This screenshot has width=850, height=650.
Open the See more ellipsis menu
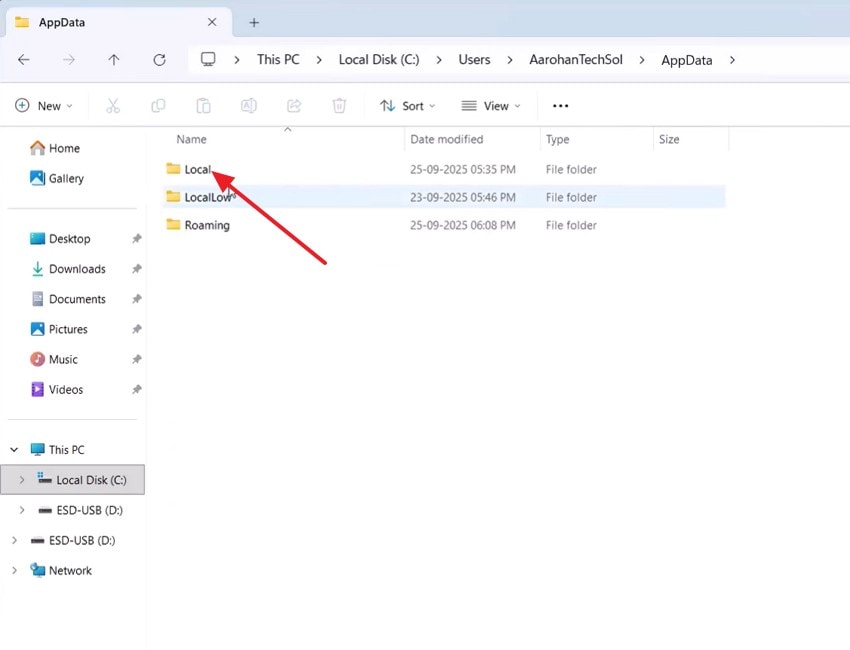(560, 105)
